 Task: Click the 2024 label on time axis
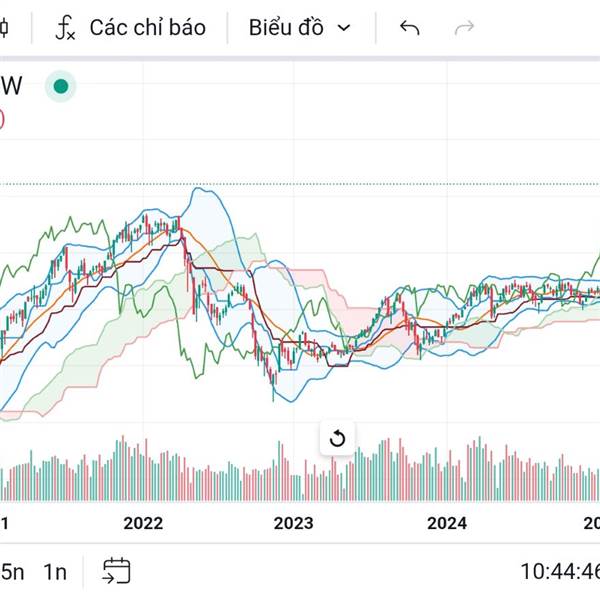coord(447,523)
